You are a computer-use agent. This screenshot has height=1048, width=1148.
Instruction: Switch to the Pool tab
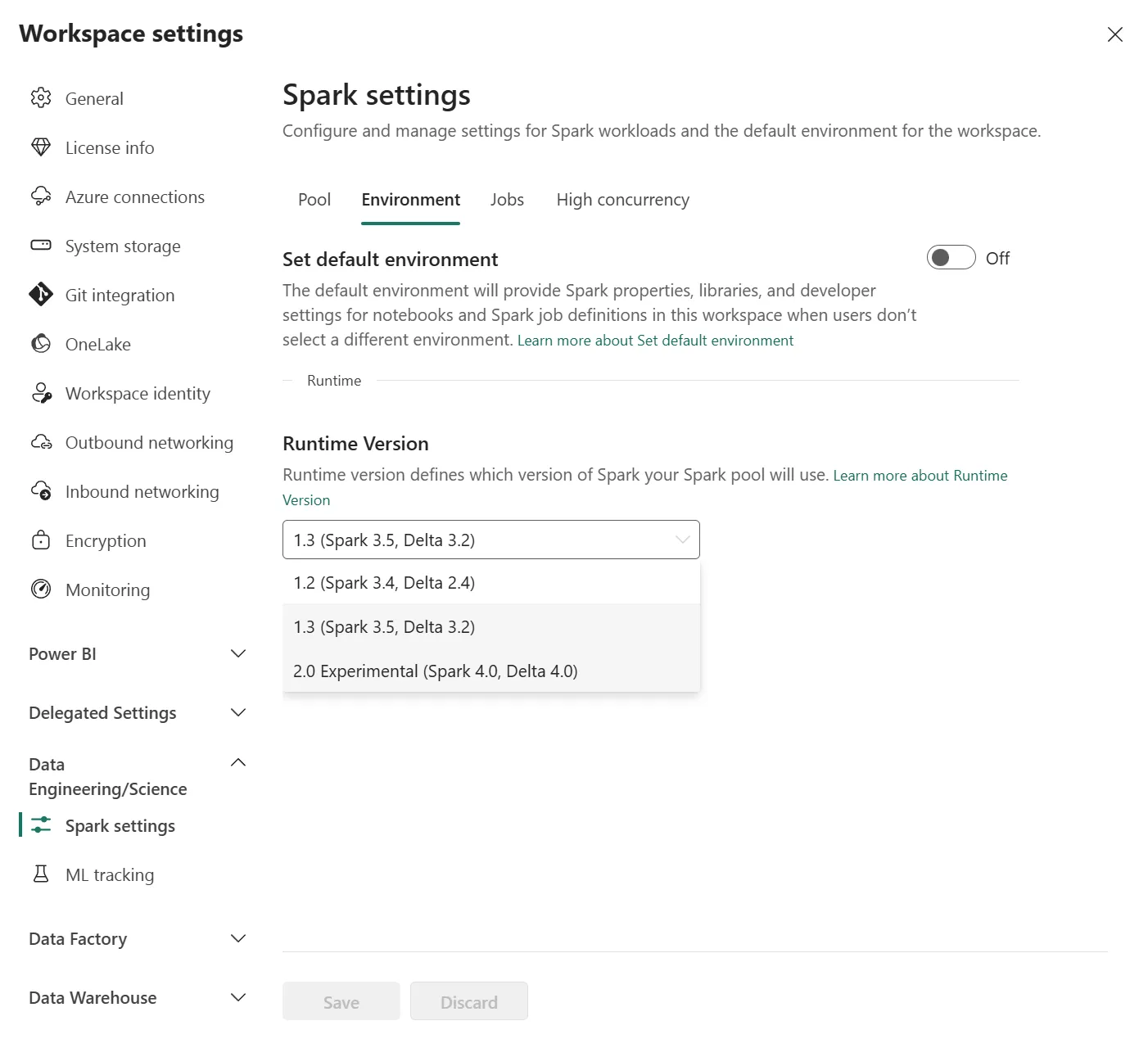pyautogui.click(x=314, y=200)
